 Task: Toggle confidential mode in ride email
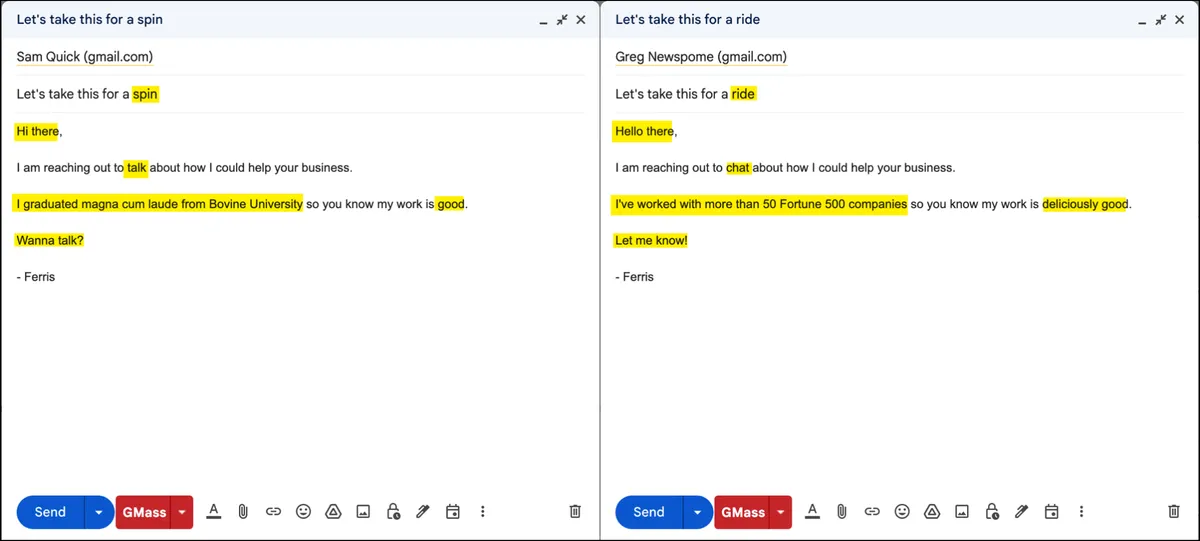click(992, 511)
